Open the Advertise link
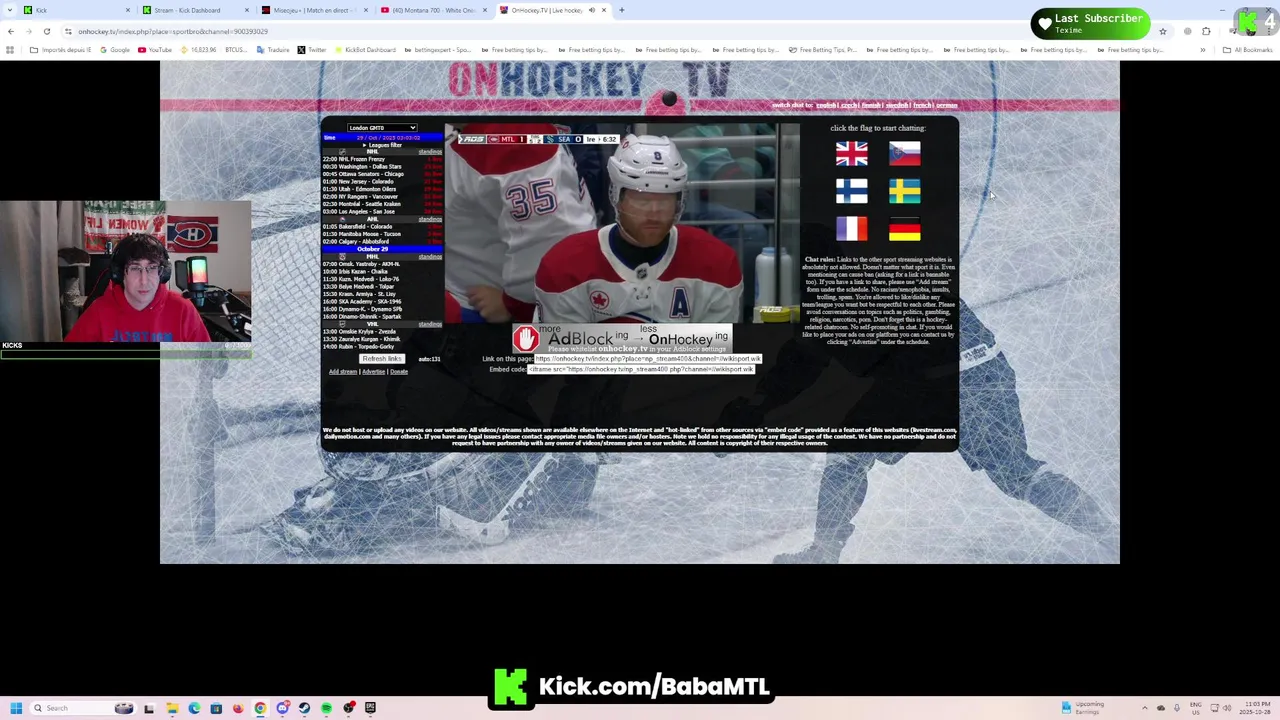Viewport: 1280px width, 720px height. tap(374, 372)
